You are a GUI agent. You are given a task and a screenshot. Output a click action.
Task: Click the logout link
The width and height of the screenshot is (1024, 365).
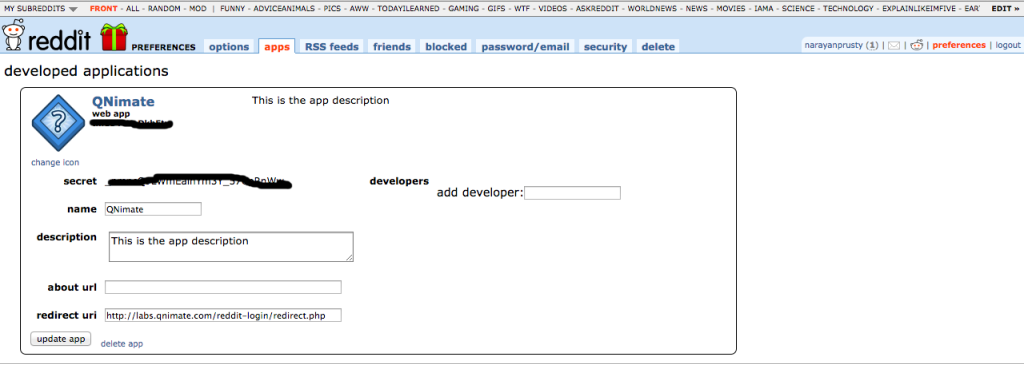1008,45
